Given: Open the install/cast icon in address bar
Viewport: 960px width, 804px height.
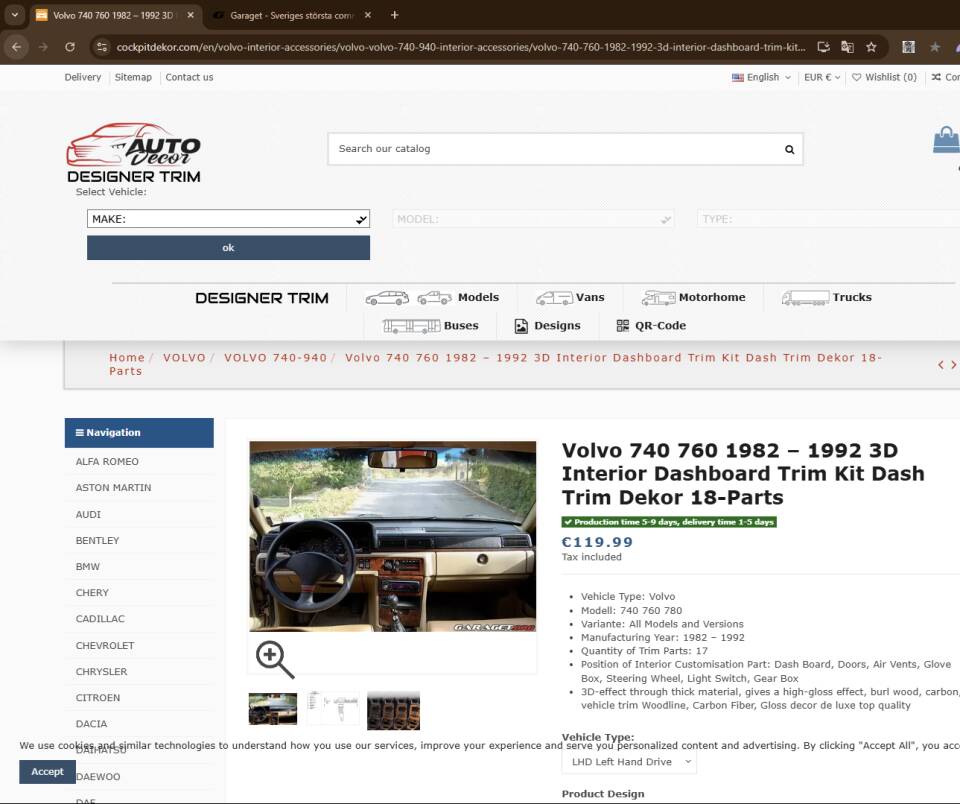Looking at the screenshot, I should coord(823,47).
